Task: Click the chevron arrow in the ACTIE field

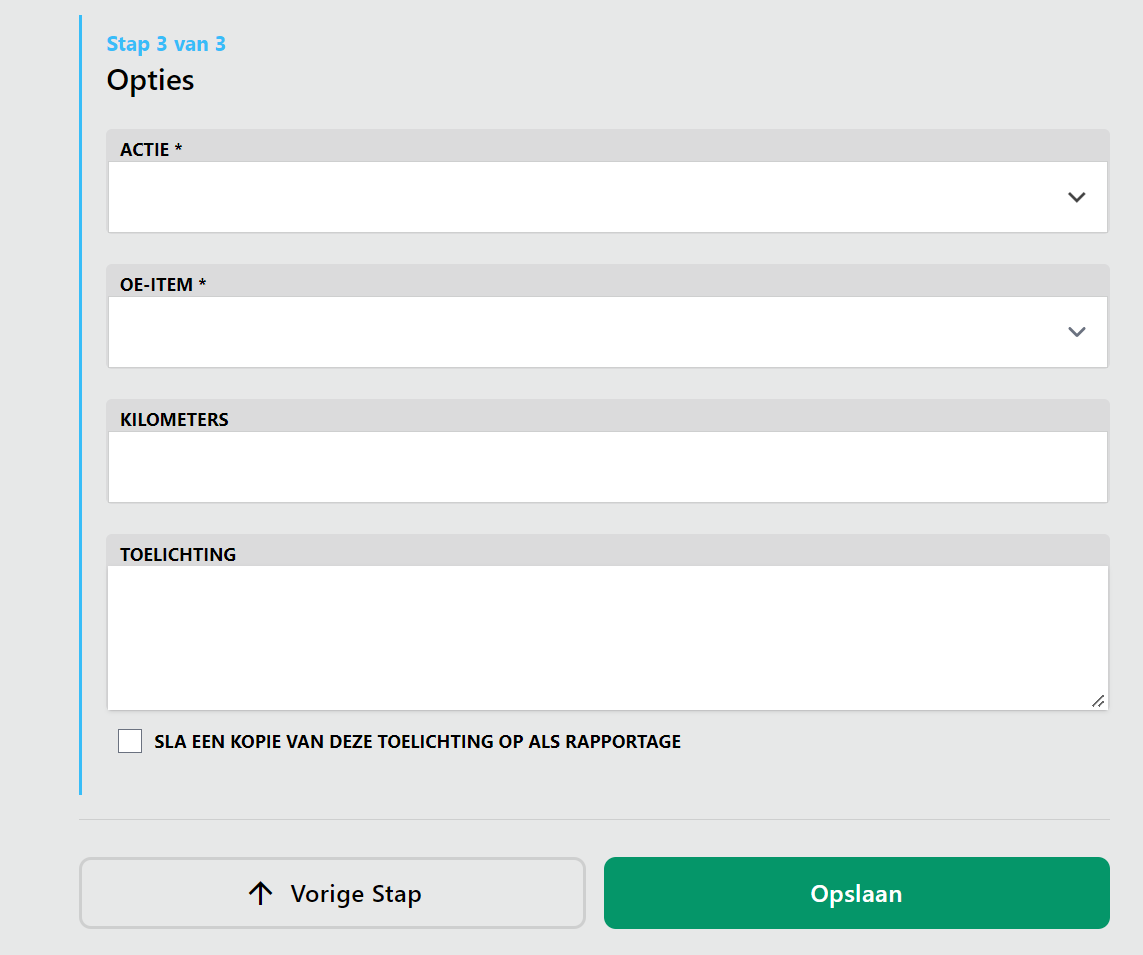Action: (x=1076, y=197)
